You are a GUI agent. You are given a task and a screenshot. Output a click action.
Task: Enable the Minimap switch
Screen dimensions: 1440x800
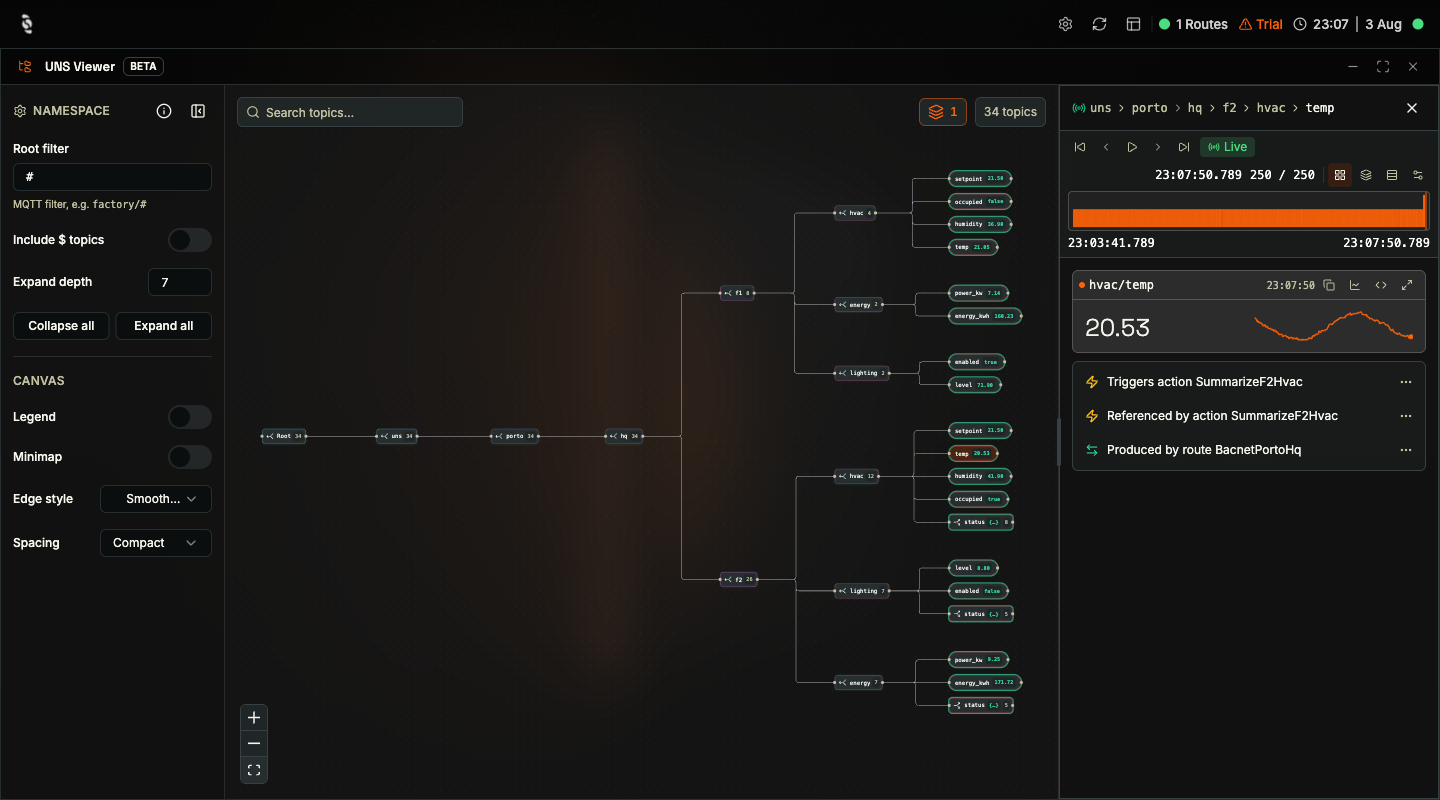click(190, 457)
